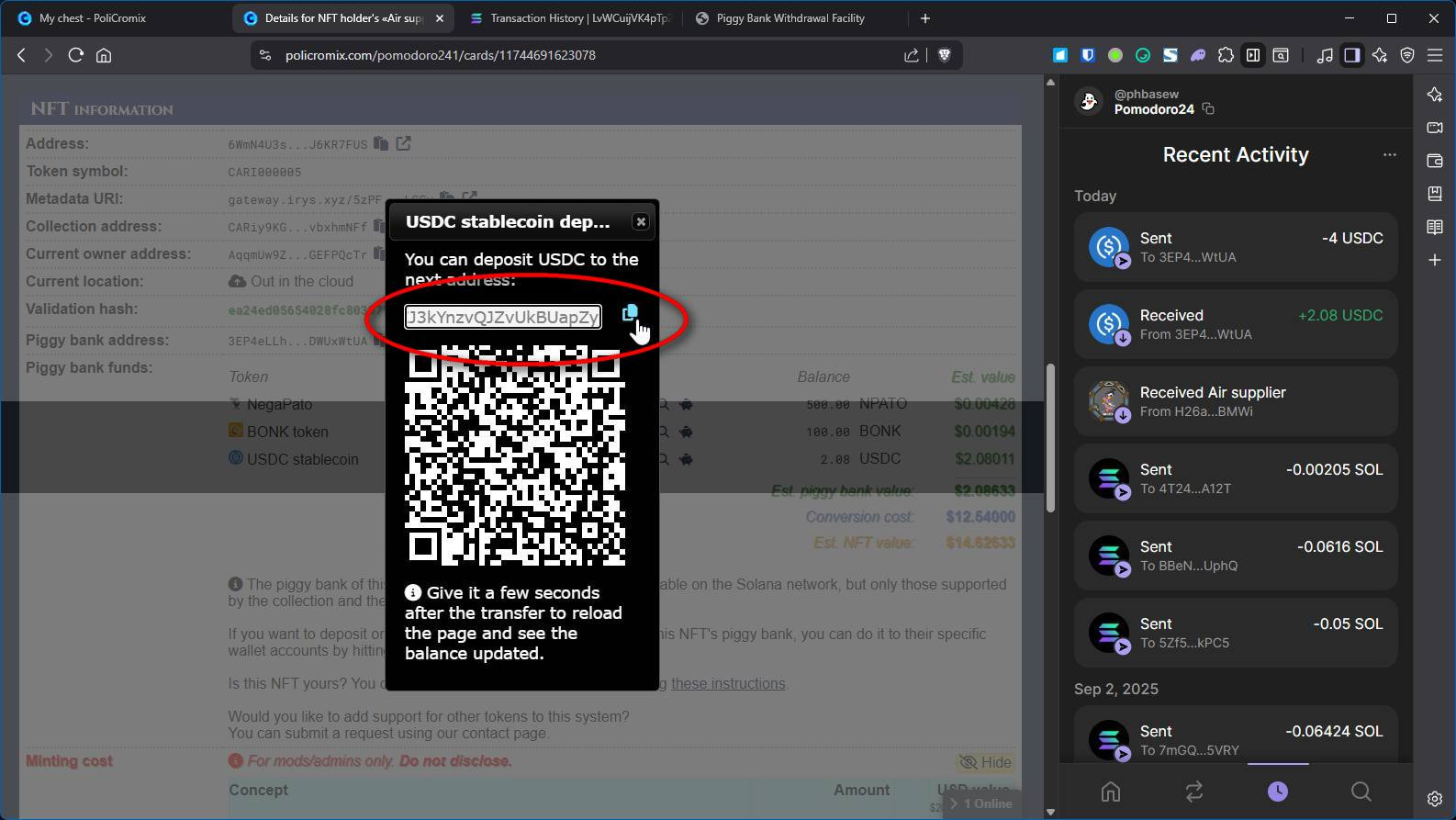Click the piggy deposit icon for BONK token
Screen dimensions: 1456x820
(x=686, y=432)
